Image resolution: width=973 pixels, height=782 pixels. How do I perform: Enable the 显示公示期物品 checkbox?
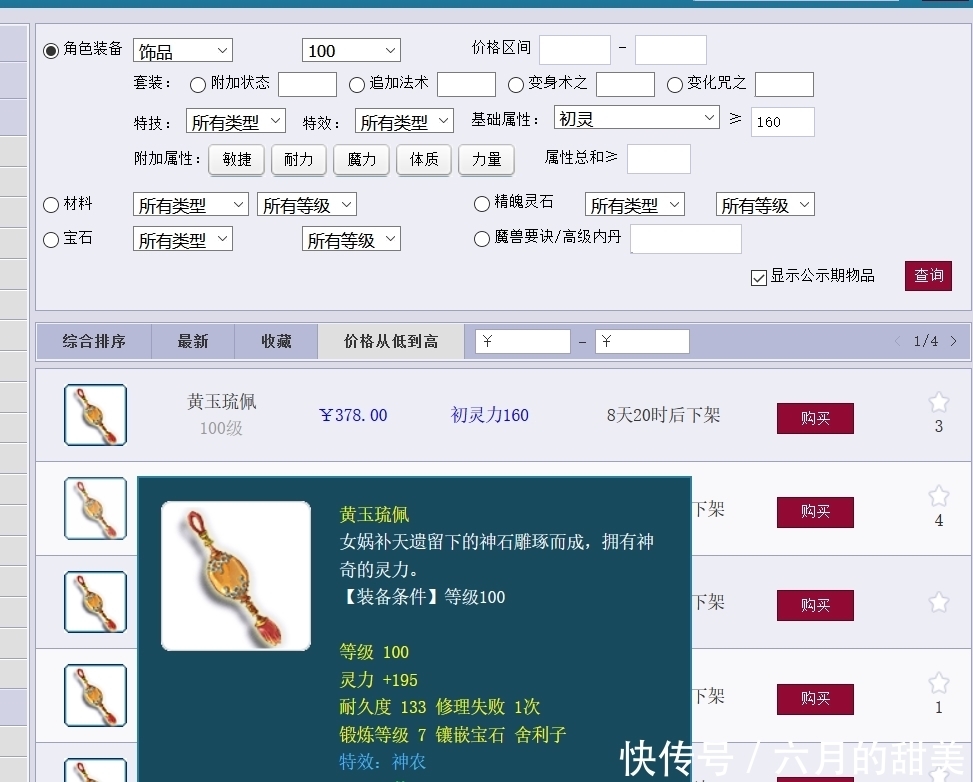[758, 277]
